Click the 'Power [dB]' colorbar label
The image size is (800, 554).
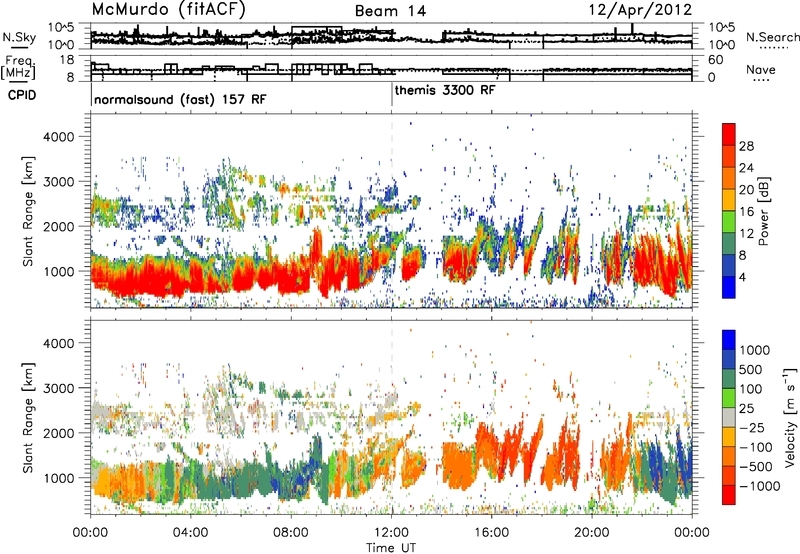pyautogui.click(x=763, y=211)
